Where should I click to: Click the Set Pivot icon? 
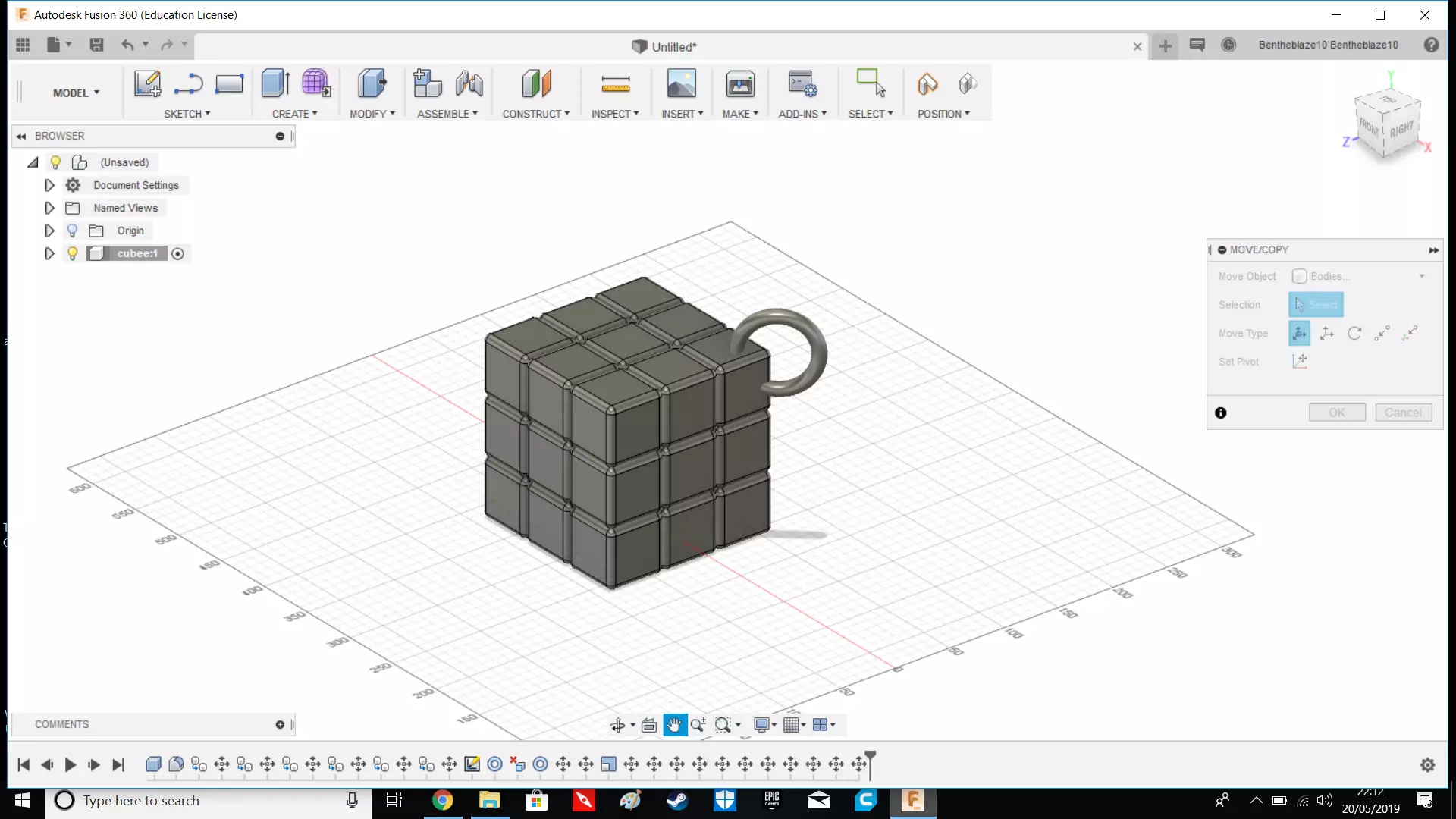(x=1300, y=361)
